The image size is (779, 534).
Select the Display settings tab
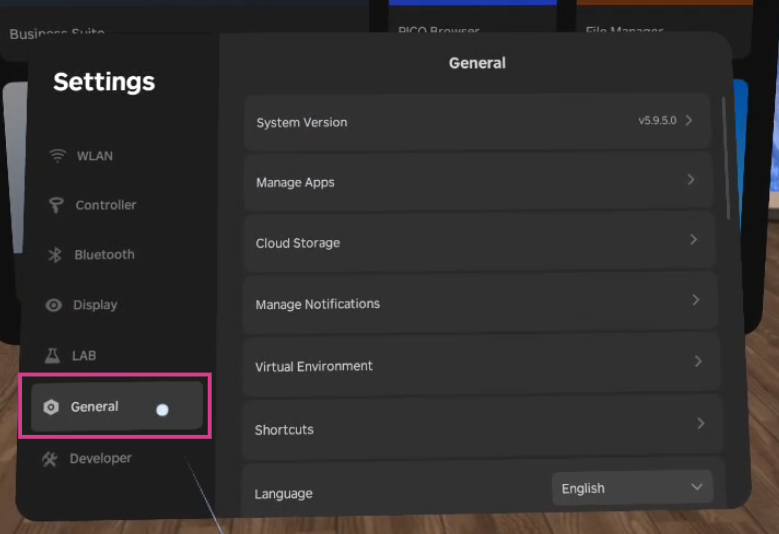[x=95, y=305]
